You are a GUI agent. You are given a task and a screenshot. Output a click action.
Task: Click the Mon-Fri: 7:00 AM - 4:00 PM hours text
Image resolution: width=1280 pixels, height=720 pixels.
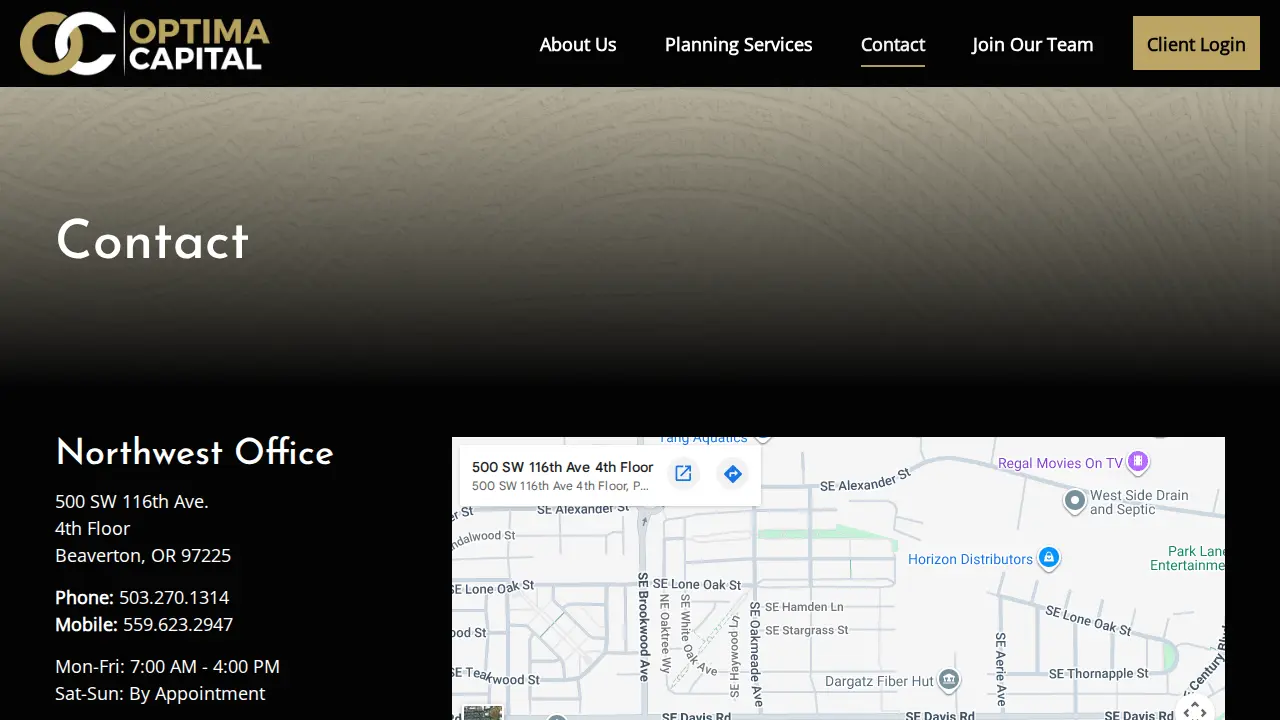pyautogui.click(x=167, y=666)
